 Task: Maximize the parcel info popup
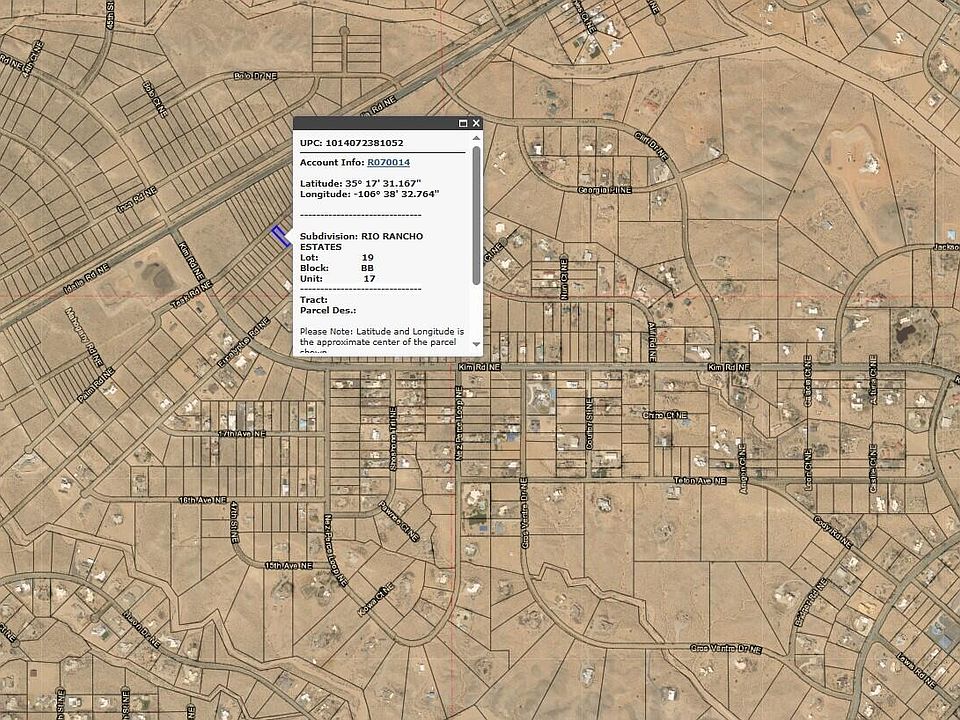(x=463, y=123)
